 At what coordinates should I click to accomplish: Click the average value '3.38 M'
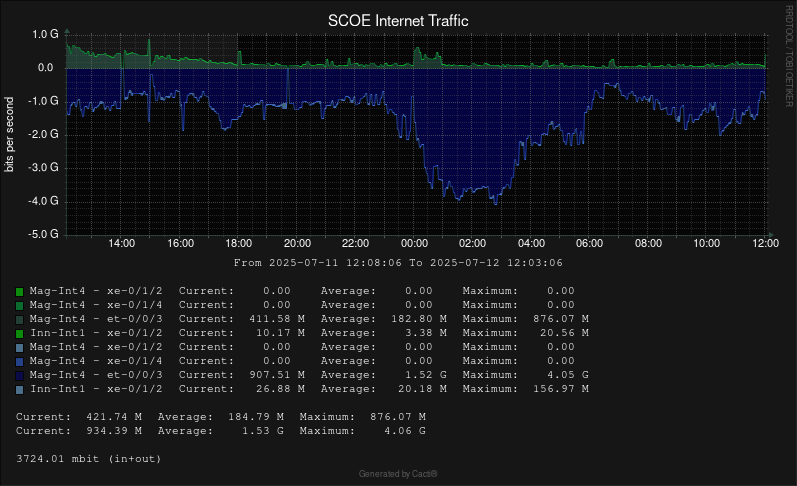pos(426,333)
